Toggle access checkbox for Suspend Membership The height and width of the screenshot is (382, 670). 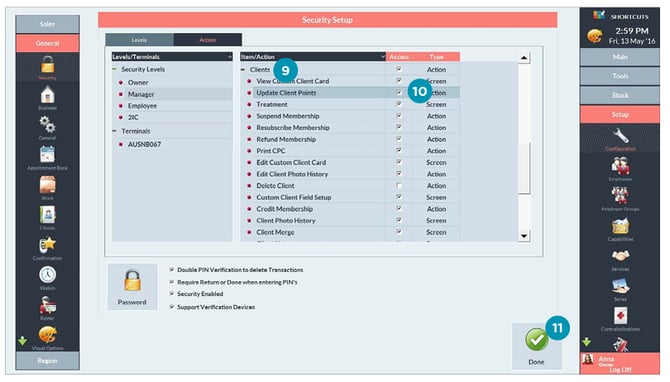coord(399,116)
